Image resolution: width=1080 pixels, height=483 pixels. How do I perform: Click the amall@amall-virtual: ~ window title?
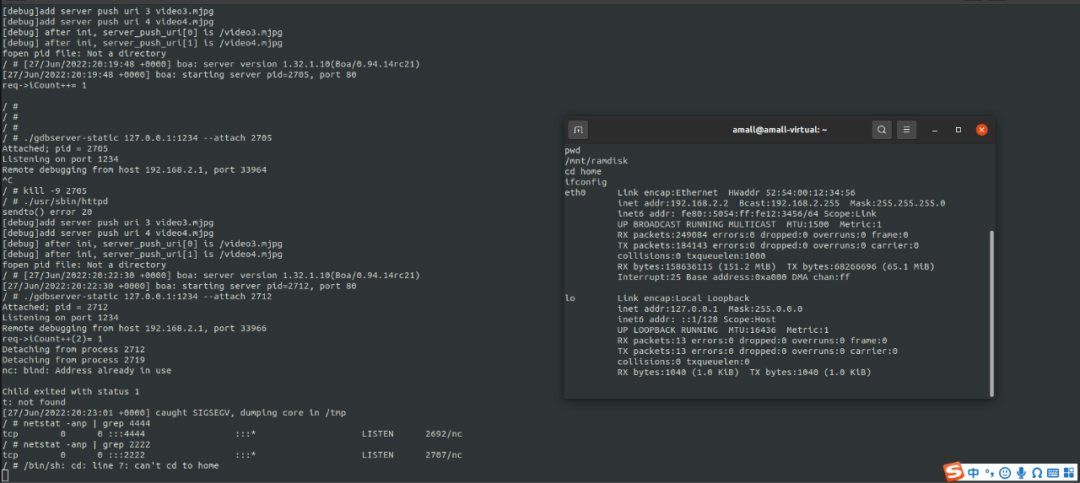coord(779,130)
